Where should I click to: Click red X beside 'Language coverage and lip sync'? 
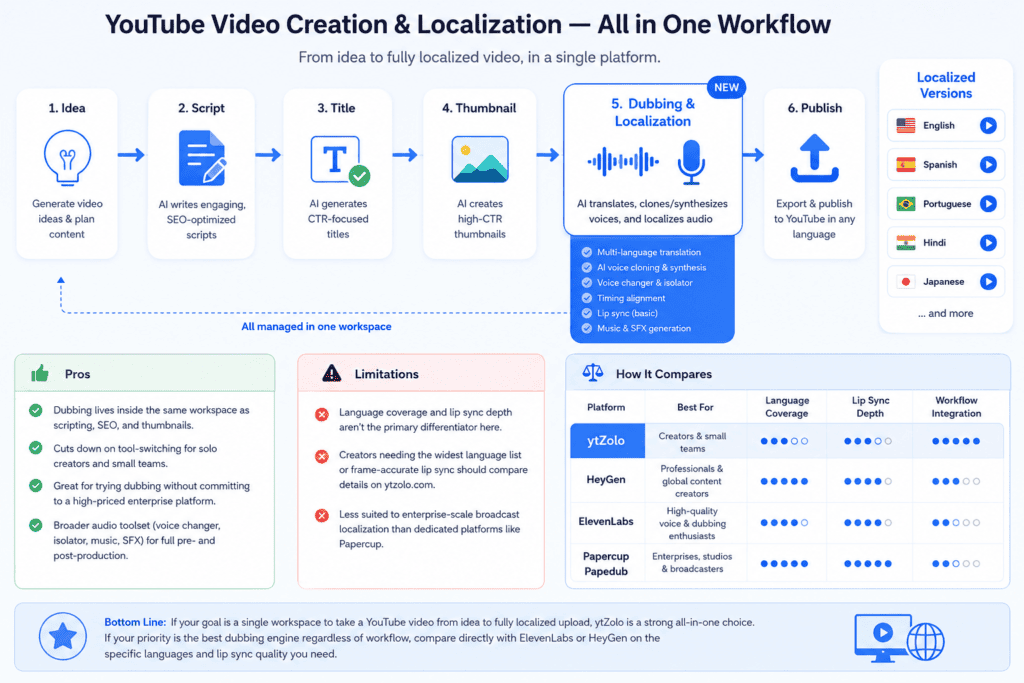click(x=322, y=414)
